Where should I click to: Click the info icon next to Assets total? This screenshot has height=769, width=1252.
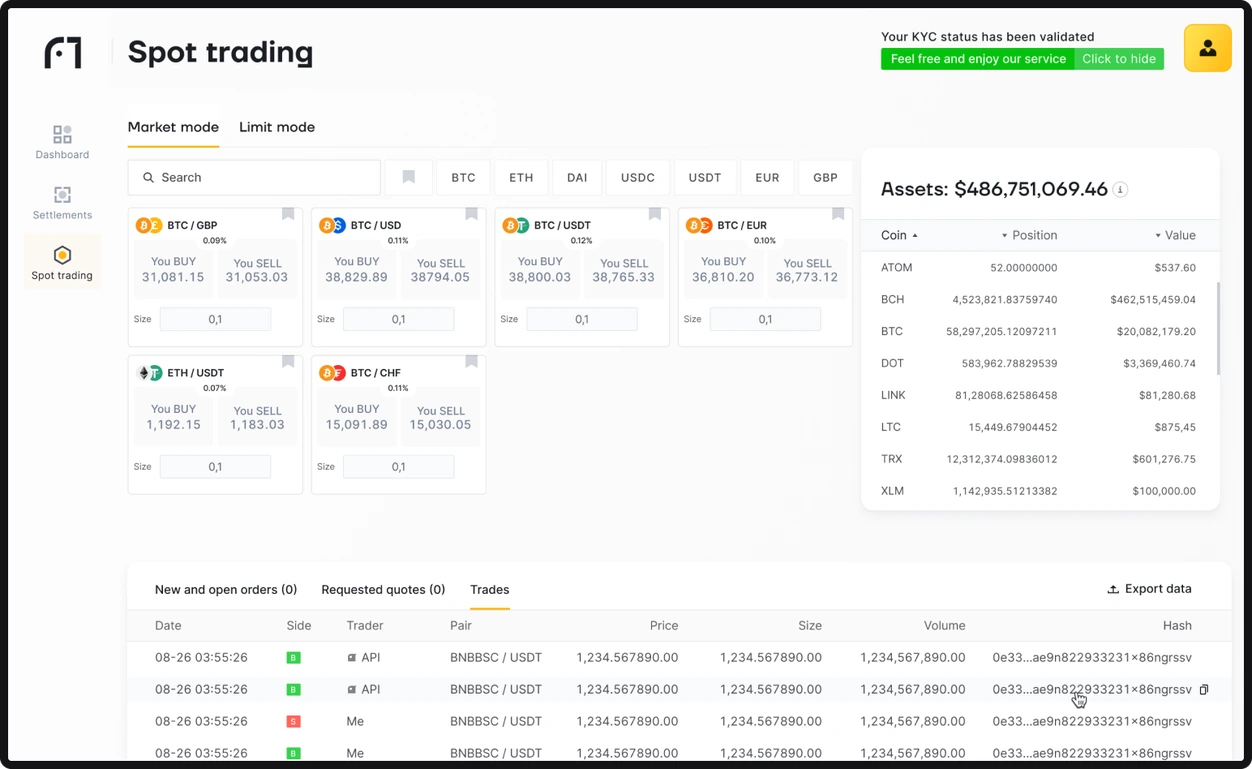pyautogui.click(x=1121, y=189)
